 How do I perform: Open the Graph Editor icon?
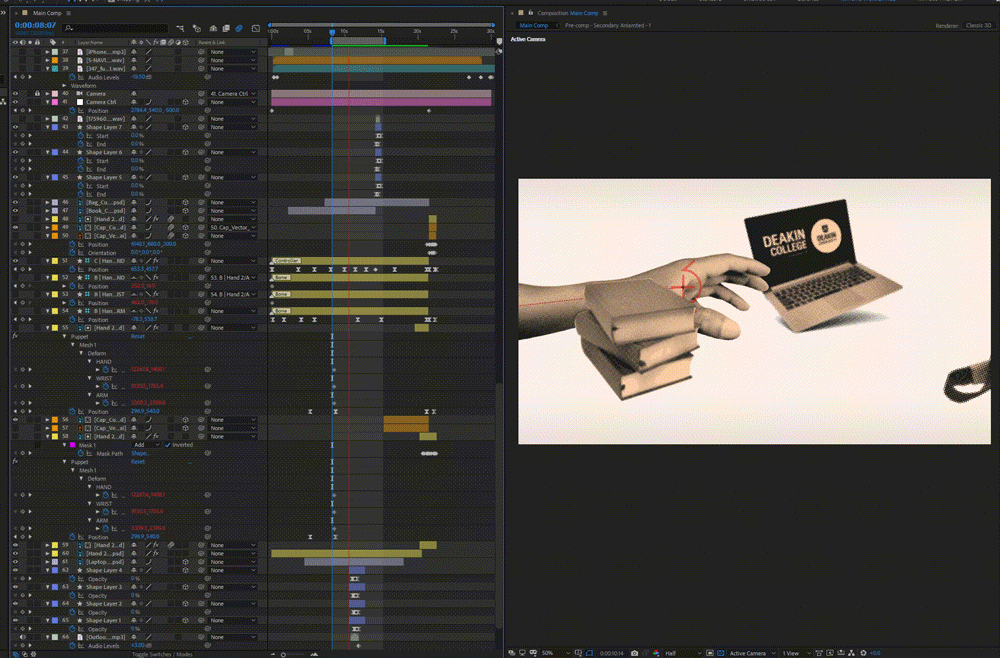coord(256,28)
